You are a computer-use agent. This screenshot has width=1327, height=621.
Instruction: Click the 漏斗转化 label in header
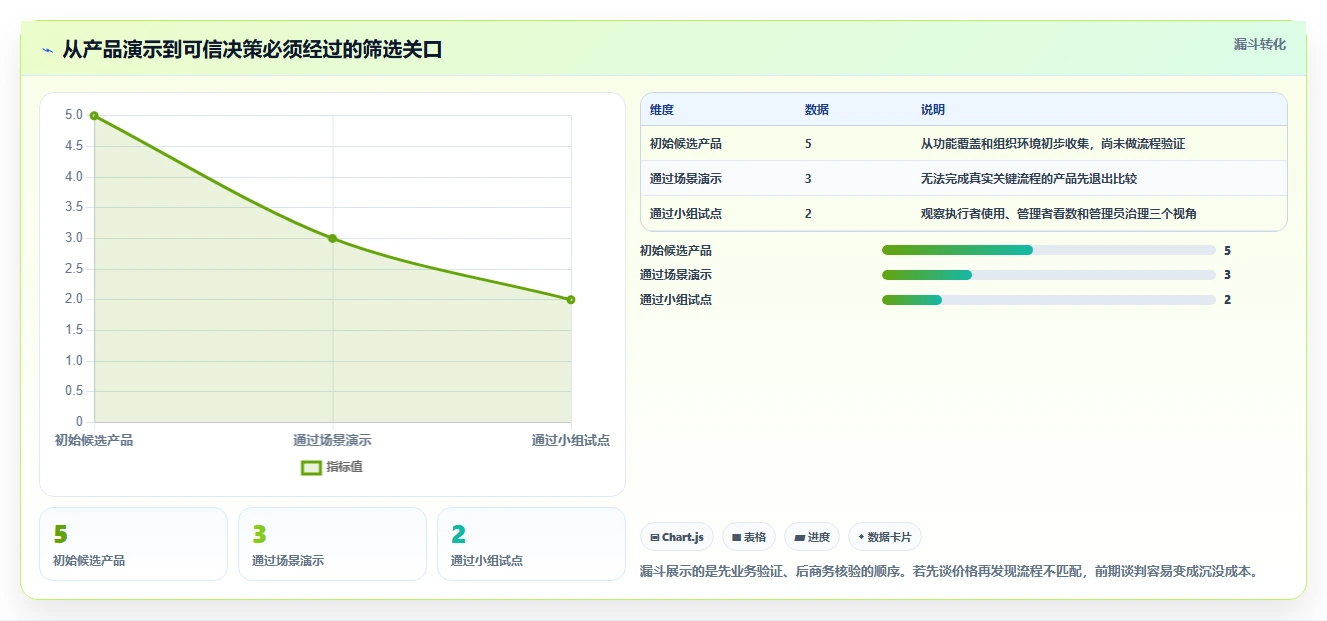pos(1259,44)
